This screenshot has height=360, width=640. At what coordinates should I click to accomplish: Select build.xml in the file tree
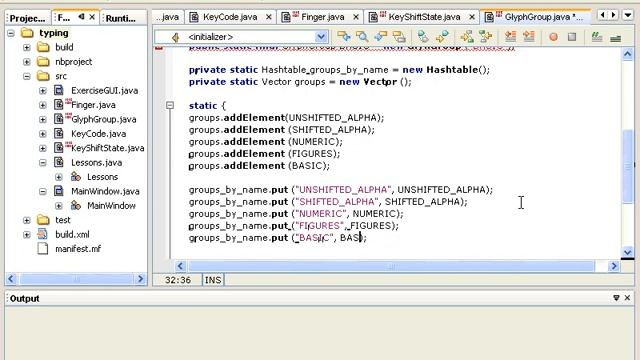click(x=72, y=234)
